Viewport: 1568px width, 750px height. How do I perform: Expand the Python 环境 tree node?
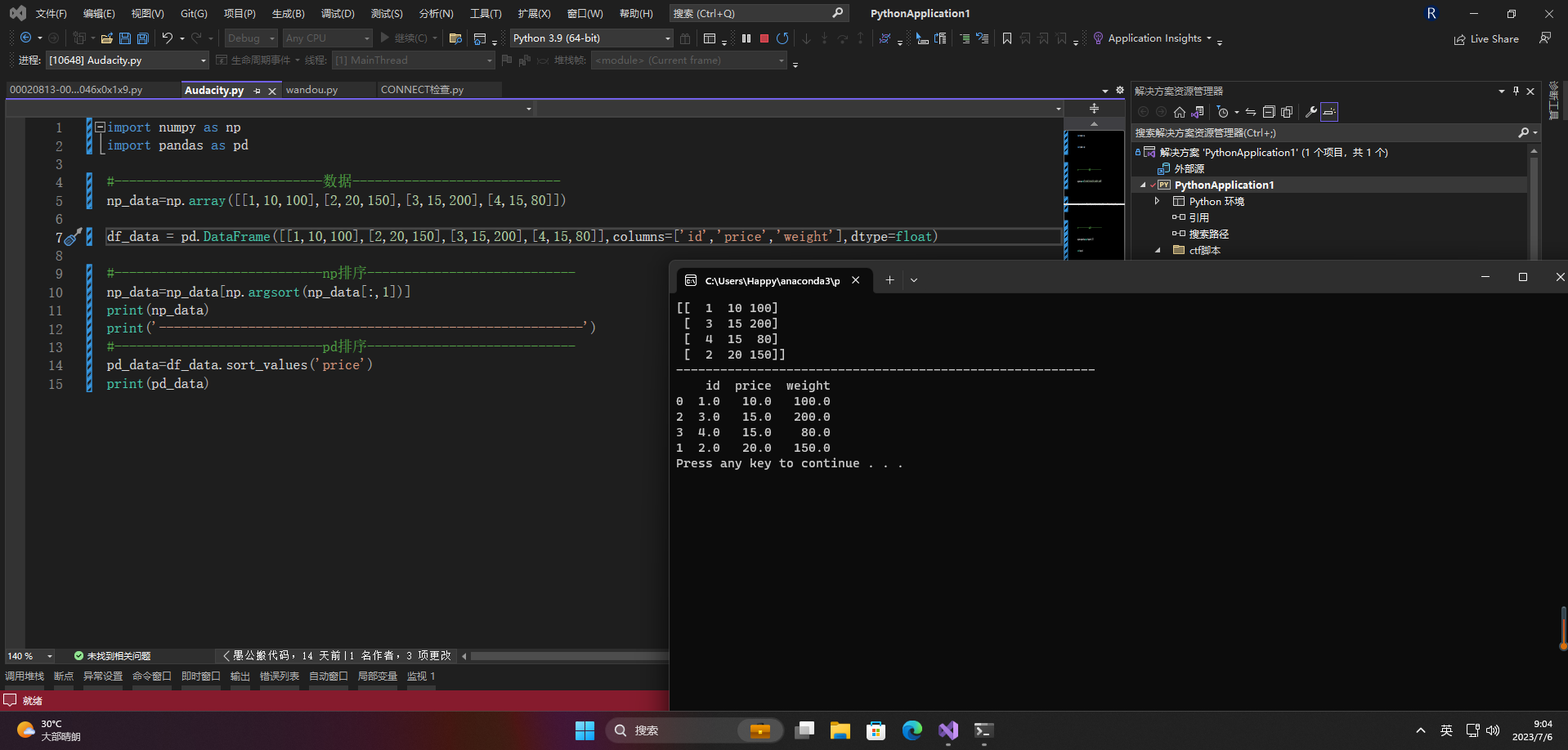(x=1157, y=201)
